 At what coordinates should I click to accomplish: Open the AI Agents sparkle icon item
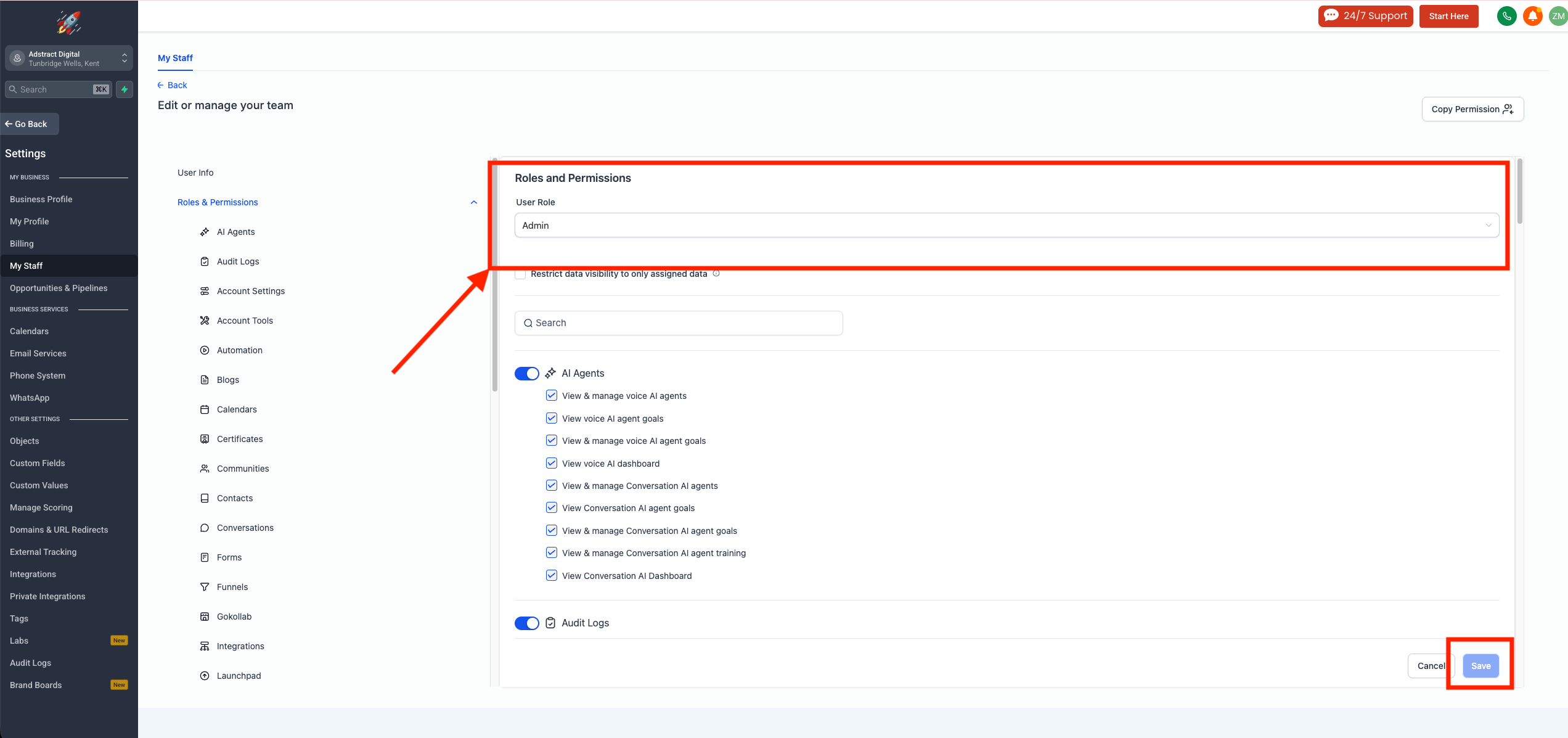click(x=205, y=232)
